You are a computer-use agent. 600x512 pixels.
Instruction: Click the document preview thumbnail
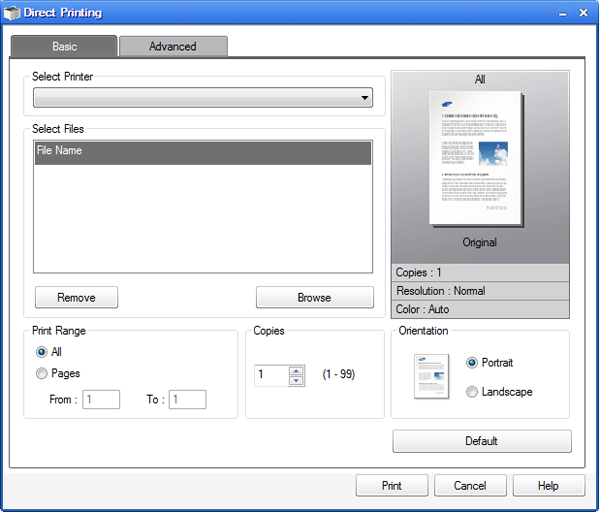pos(476,158)
